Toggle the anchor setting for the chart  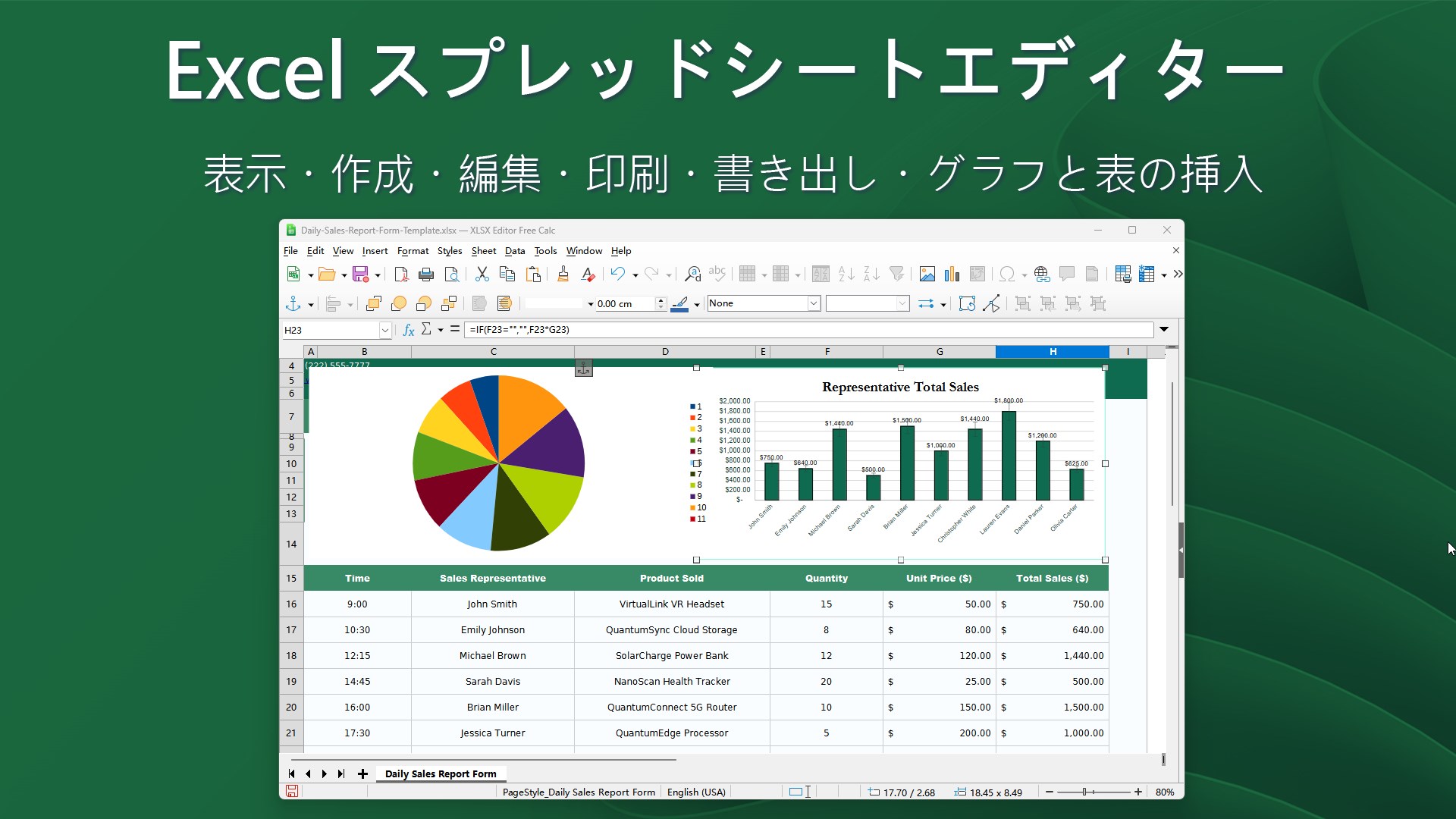[x=294, y=303]
